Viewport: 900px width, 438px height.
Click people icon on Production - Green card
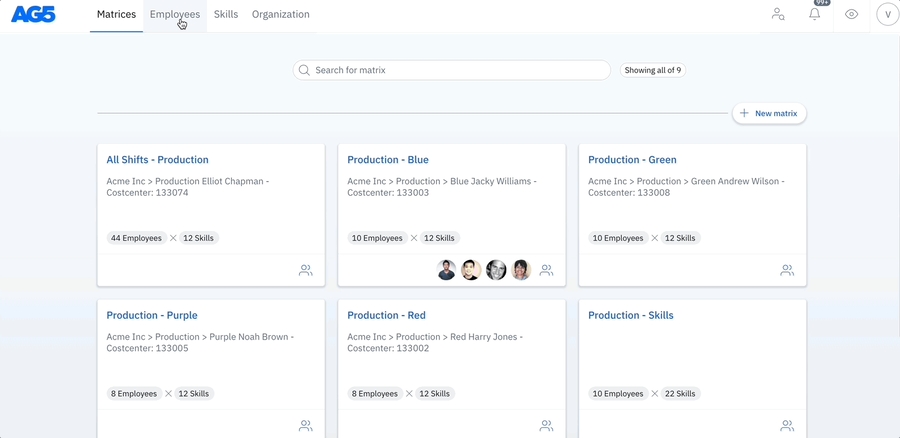(787, 270)
